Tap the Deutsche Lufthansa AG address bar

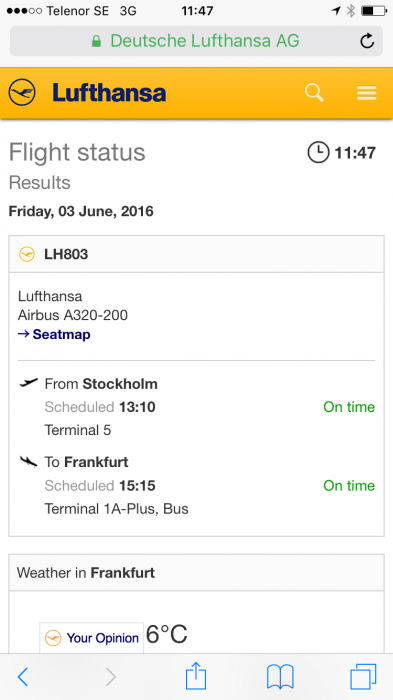tap(196, 41)
